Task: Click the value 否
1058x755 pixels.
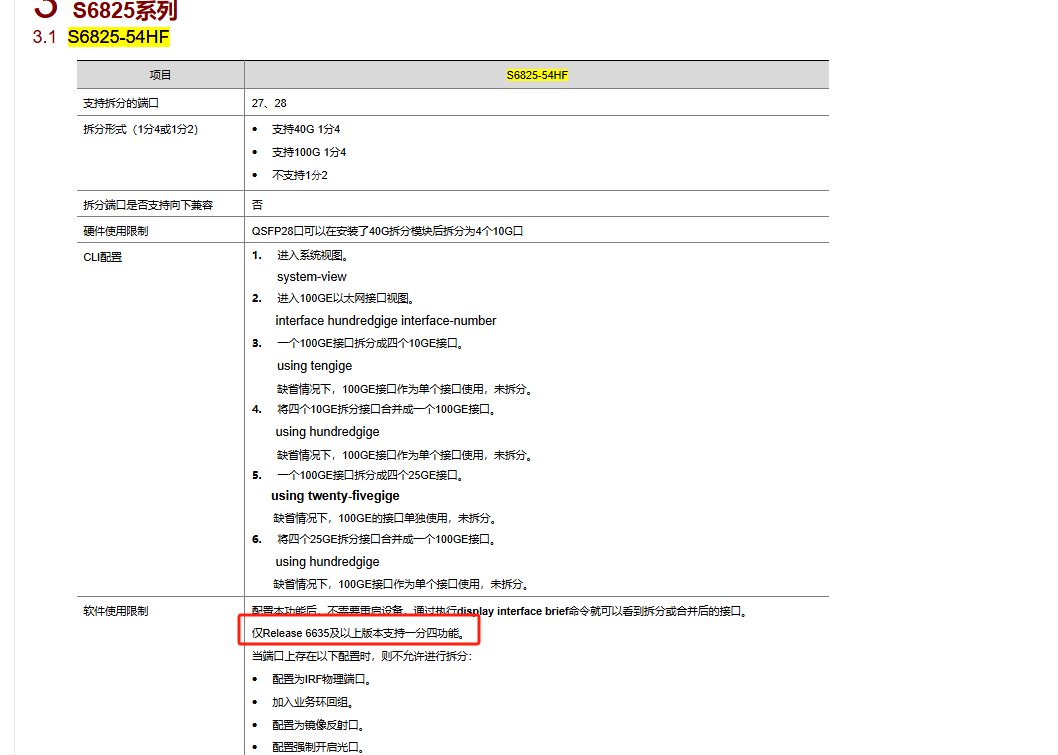Action: 257,204
